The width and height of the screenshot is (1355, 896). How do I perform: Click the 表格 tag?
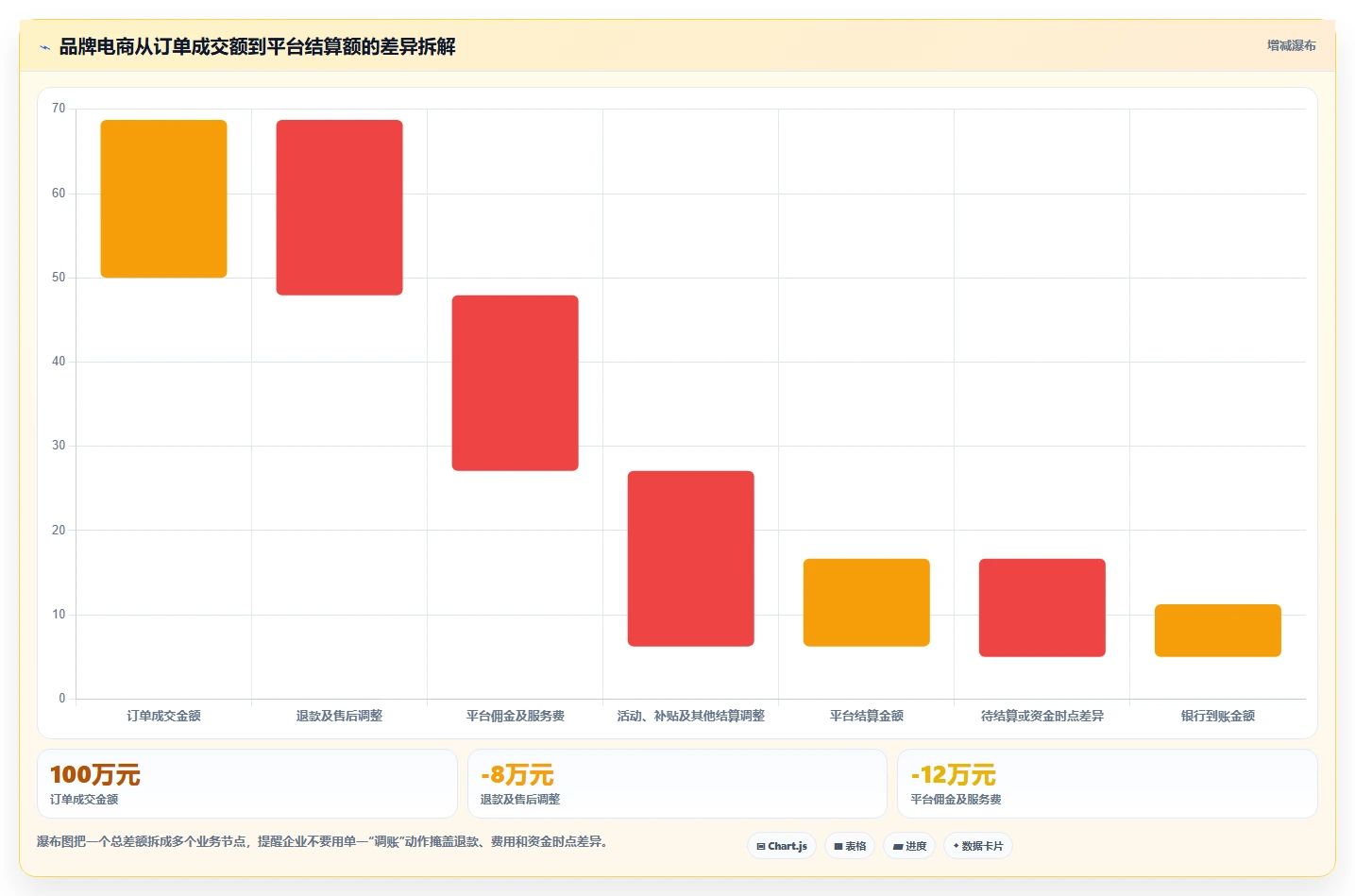click(850, 846)
